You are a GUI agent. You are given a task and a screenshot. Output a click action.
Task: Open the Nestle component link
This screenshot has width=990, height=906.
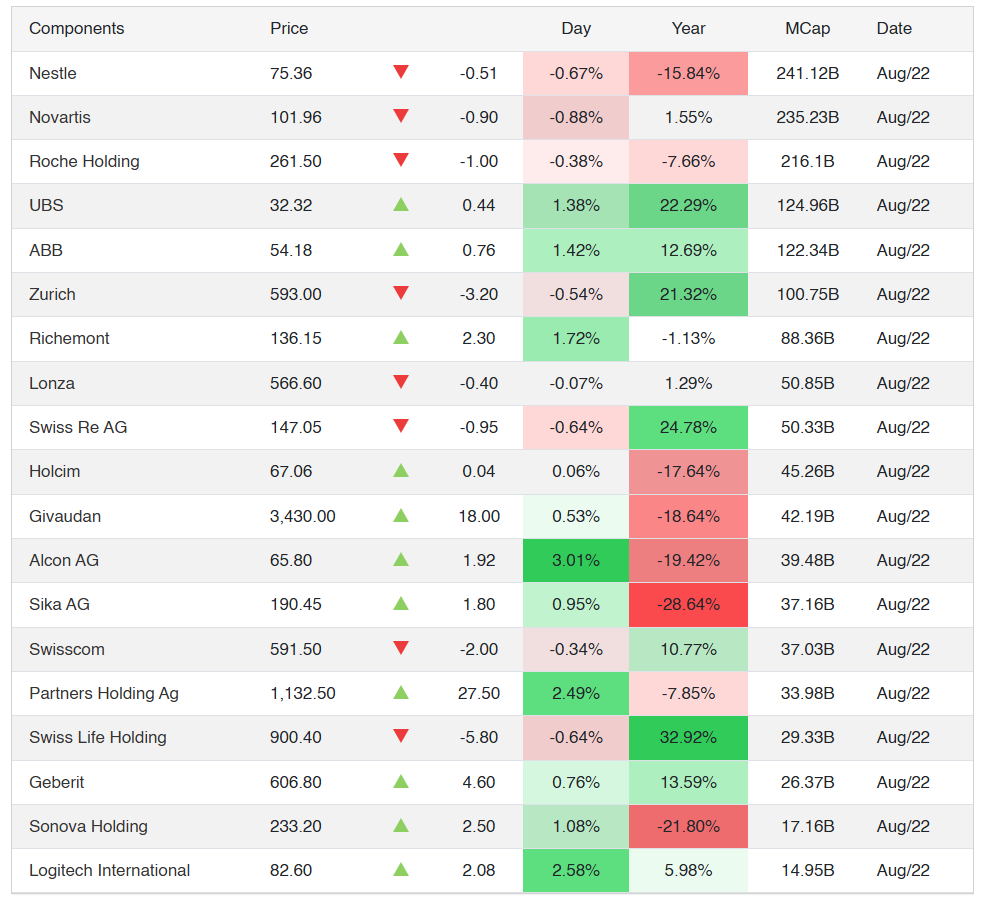pos(53,73)
